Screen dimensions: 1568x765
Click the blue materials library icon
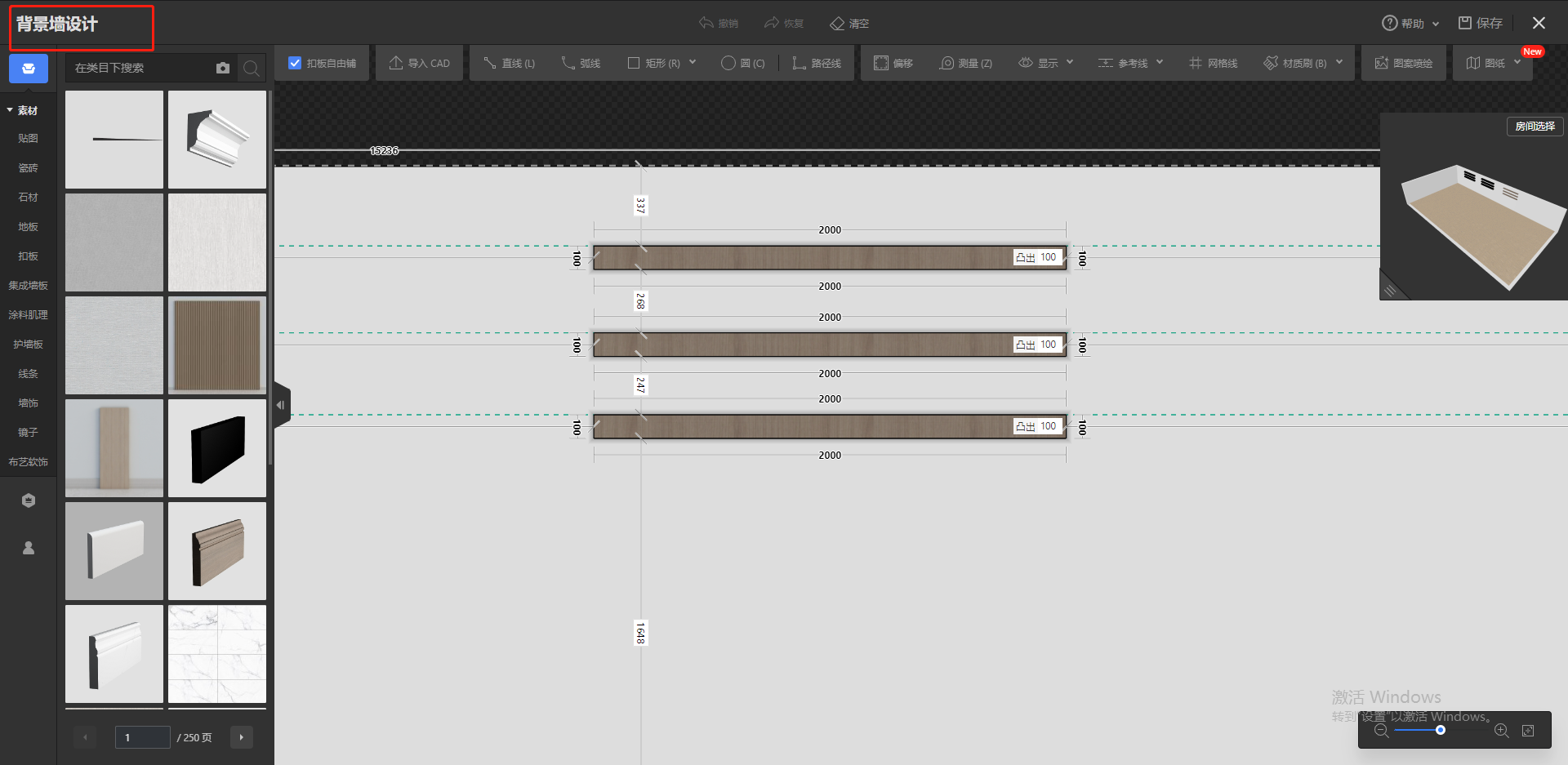click(x=29, y=69)
